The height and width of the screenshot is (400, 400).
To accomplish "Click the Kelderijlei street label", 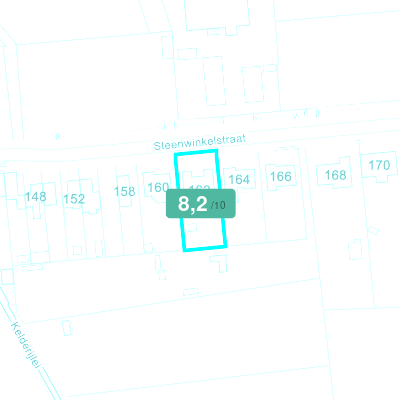I will click(x=26, y=345).
